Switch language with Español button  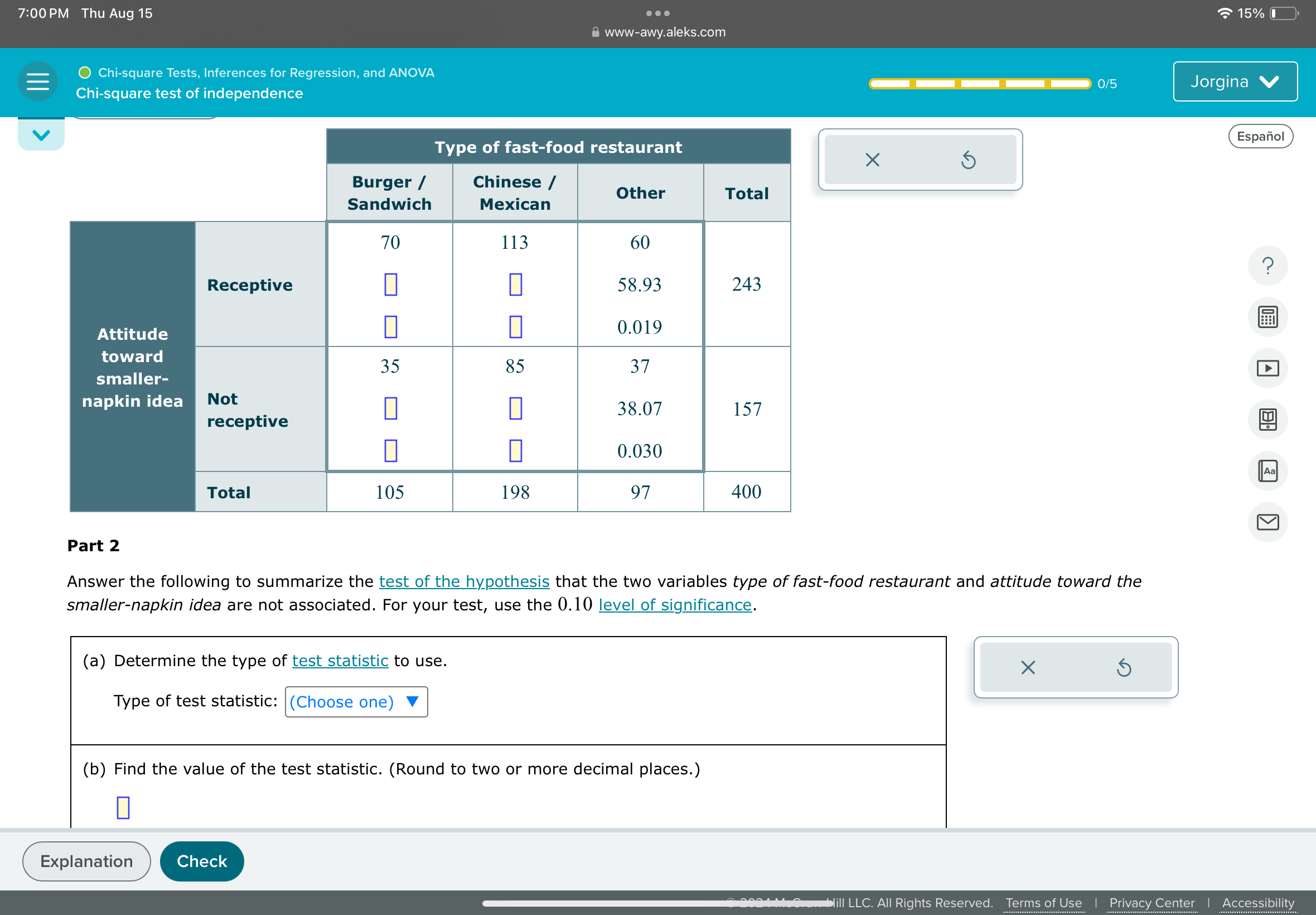coord(1259,137)
